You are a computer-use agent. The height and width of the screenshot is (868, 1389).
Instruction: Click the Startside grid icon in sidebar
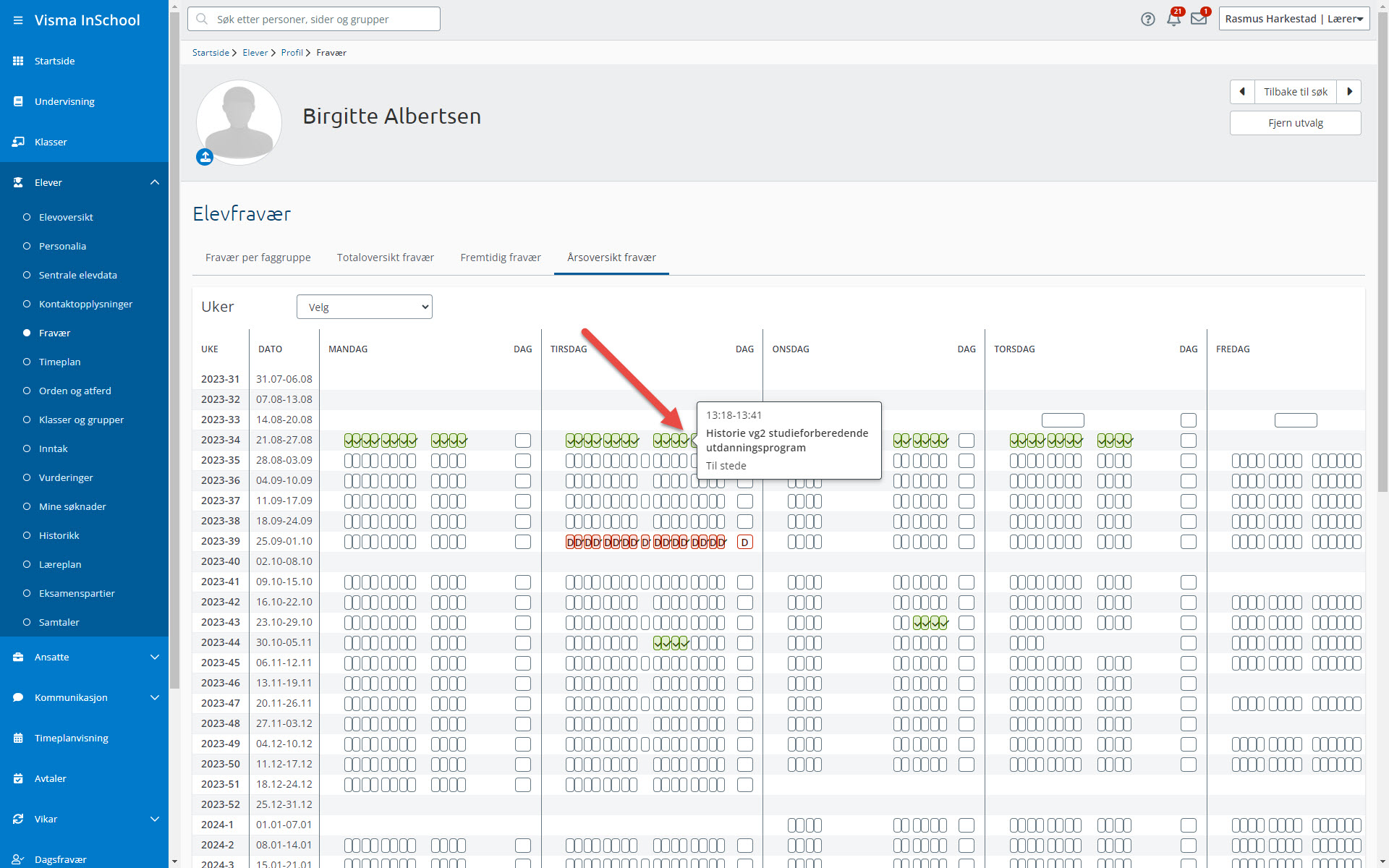(x=18, y=61)
